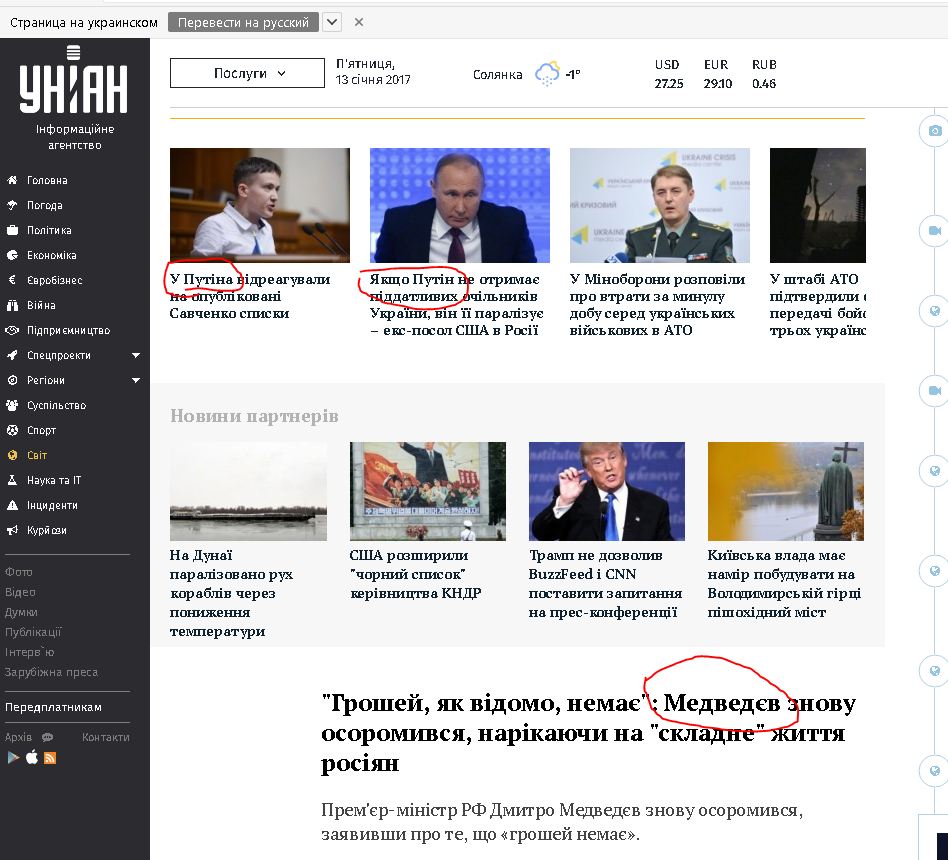This screenshot has height=860, width=948.
Task: Click the weather cloud icon near Солянка
Action: [x=547, y=74]
